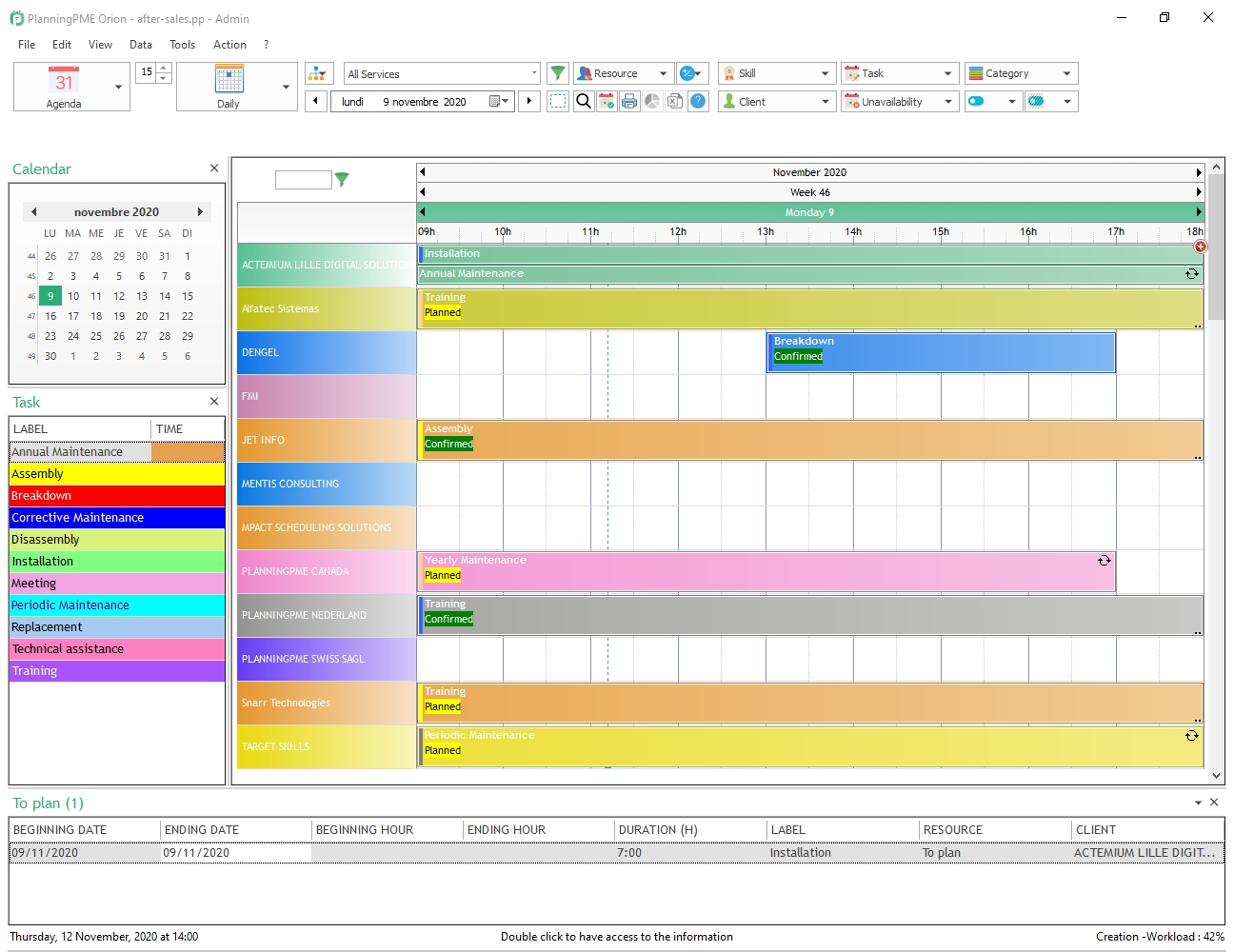Open the Category filter dropdown
The image size is (1234, 952).
click(1021, 73)
